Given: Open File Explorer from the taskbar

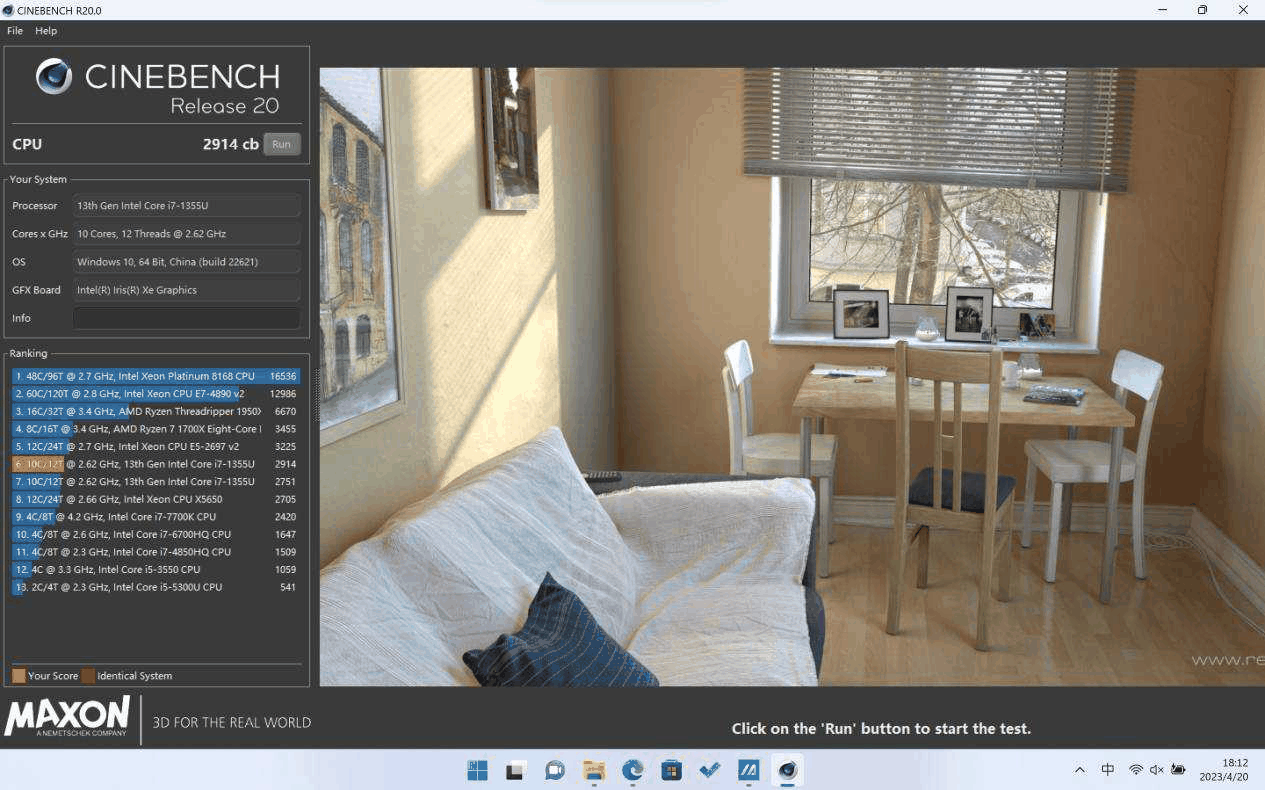Looking at the screenshot, I should tap(594, 770).
